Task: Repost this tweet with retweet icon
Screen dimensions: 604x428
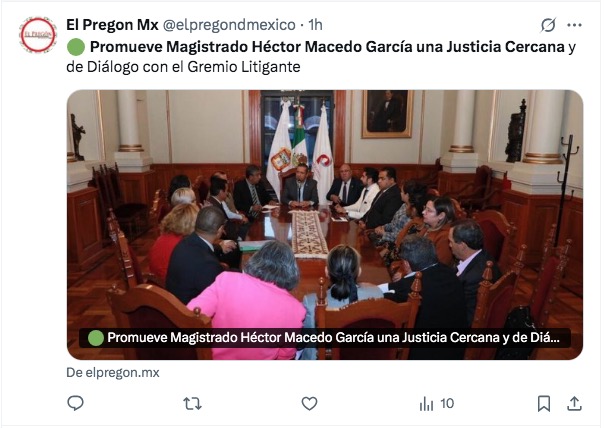Action: (x=192, y=404)
